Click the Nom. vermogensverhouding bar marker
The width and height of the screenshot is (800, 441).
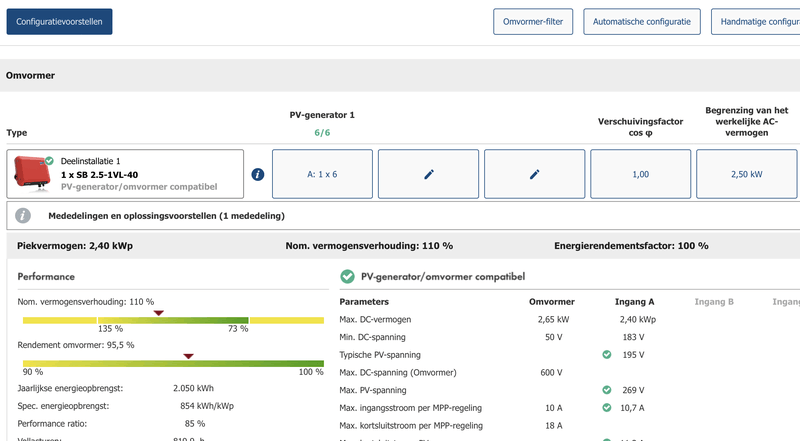tap(157, 312)
